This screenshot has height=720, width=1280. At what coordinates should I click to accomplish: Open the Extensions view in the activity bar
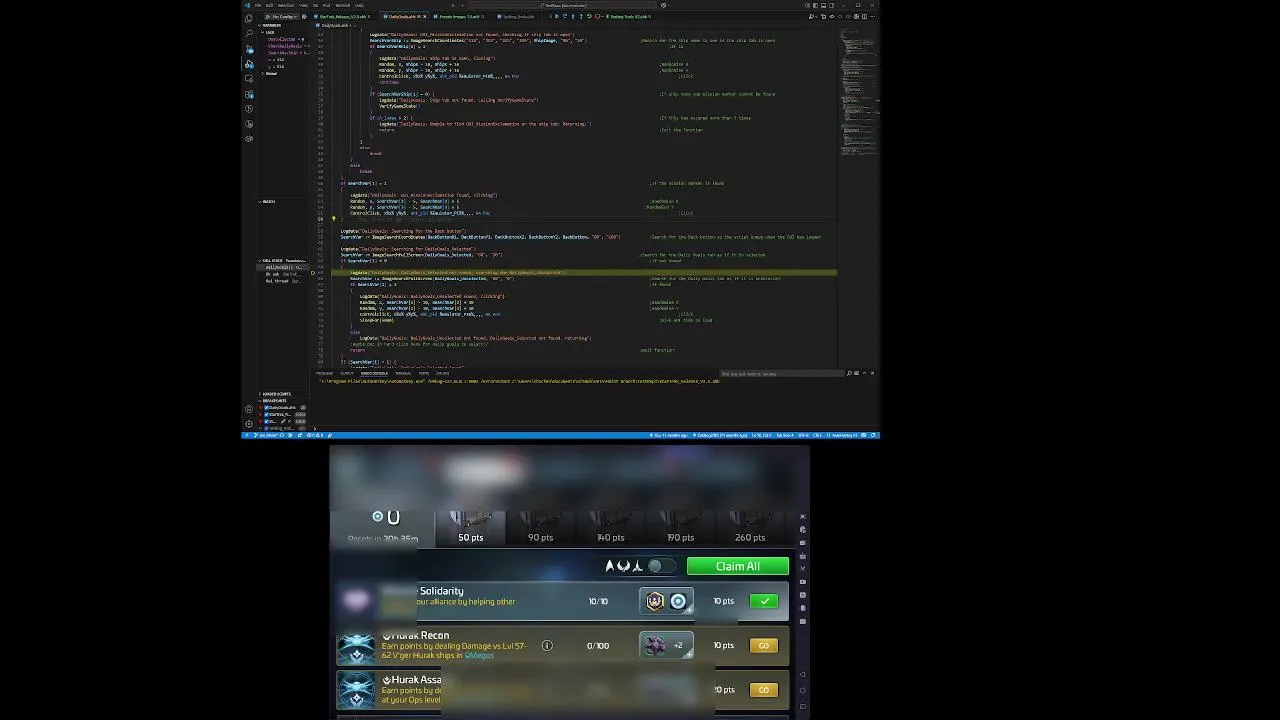coord(249,94)
